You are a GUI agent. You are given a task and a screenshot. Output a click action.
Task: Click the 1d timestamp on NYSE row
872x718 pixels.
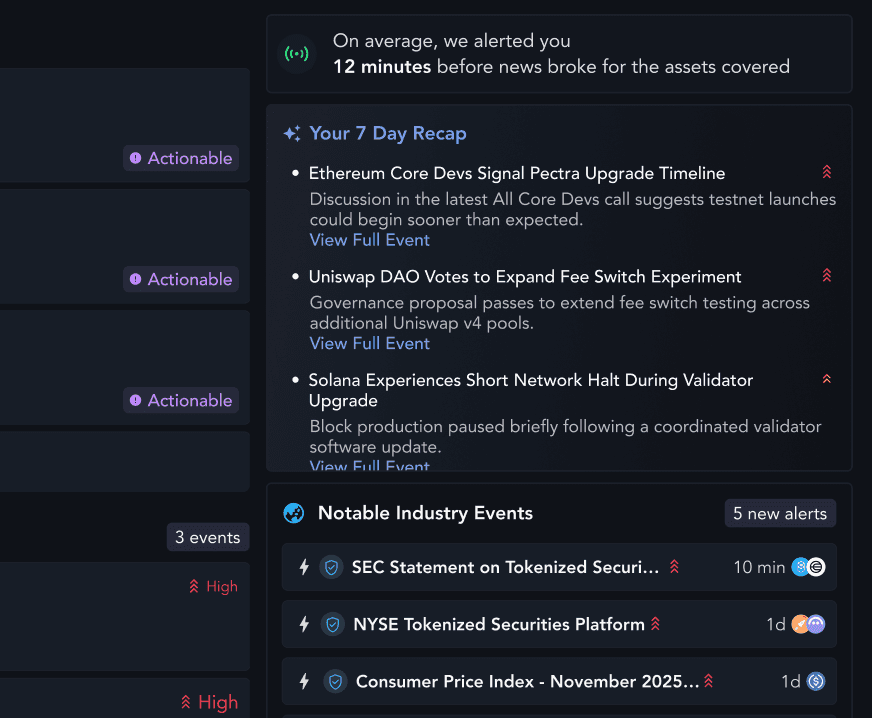click(x=776, y=625)
